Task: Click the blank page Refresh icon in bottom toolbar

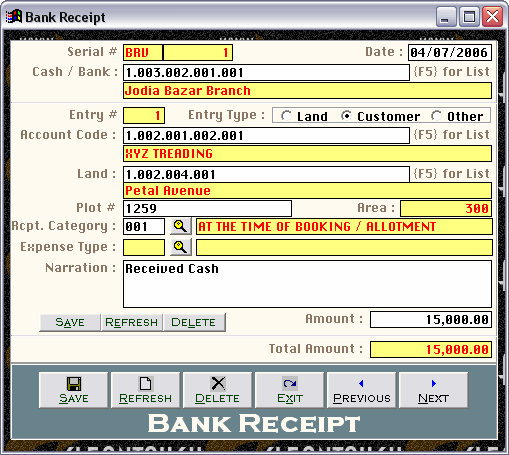Action: (x=145, y=383)
